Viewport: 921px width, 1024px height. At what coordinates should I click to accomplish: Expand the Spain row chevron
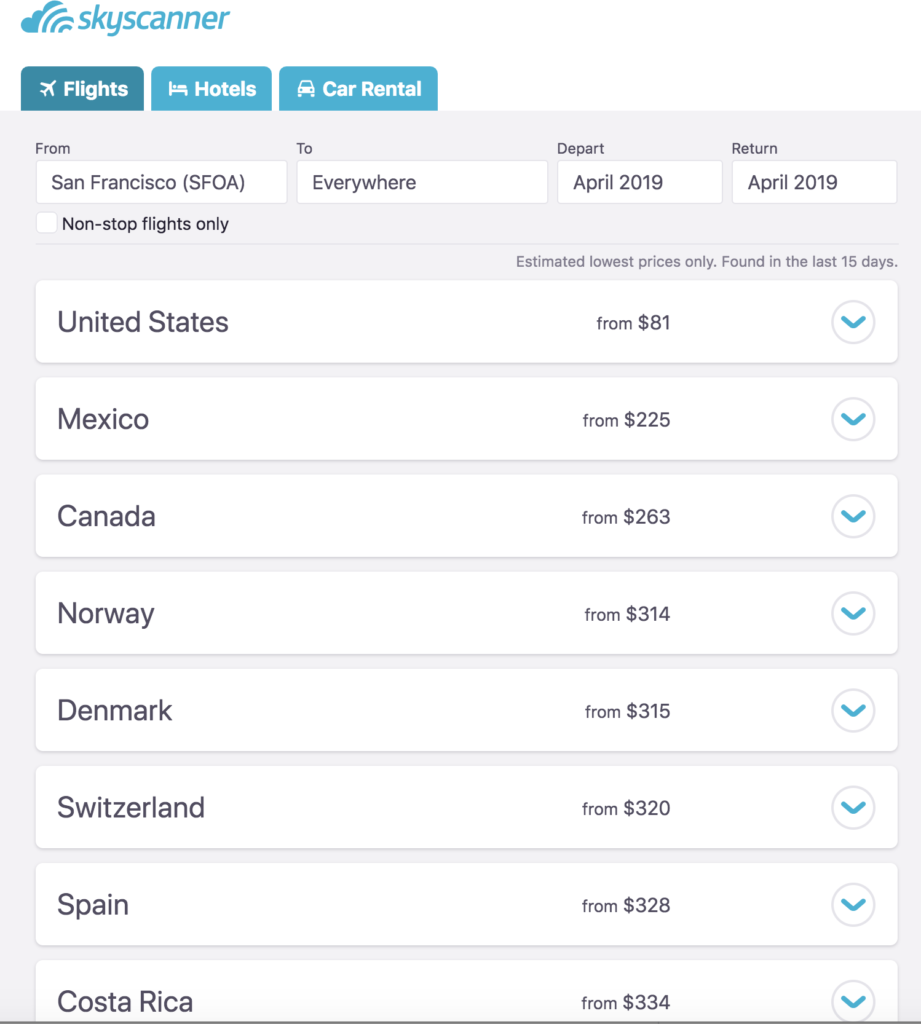[853, 904]
